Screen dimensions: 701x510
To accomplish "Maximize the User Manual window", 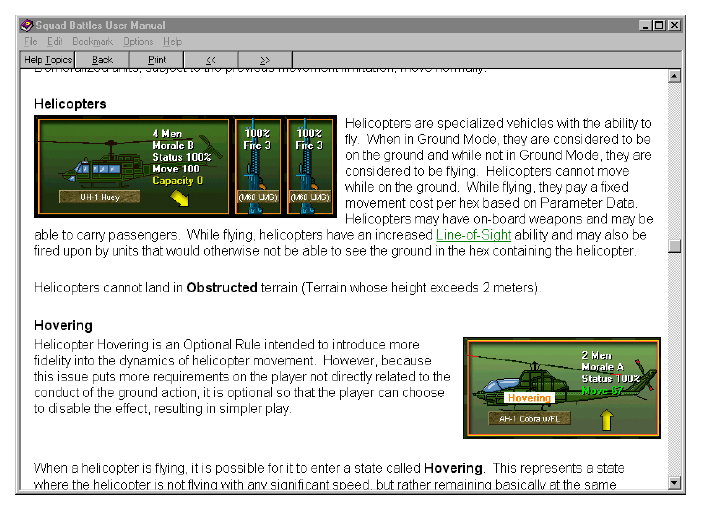I will (x=659, y=25).
